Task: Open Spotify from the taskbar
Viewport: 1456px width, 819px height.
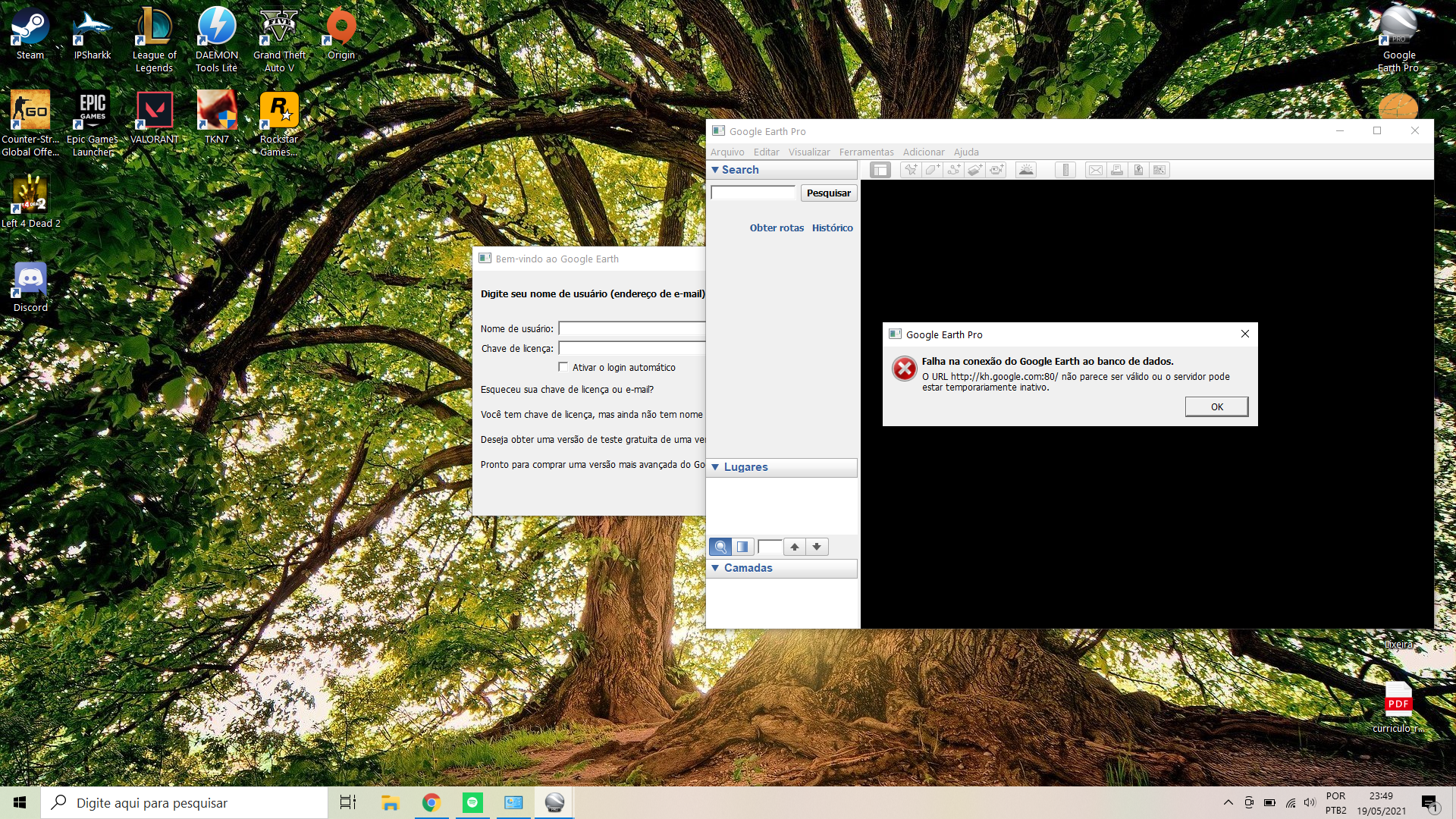Action: [x=472, y=802]
